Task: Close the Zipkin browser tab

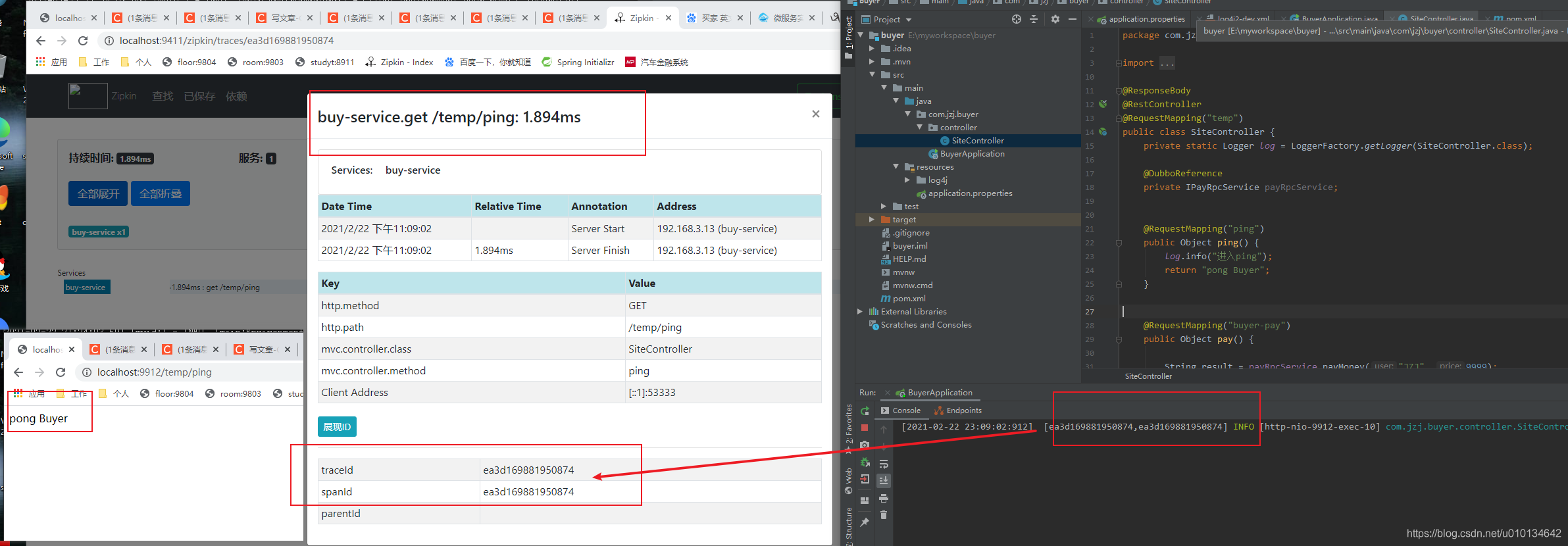Action: coord(669,18)
